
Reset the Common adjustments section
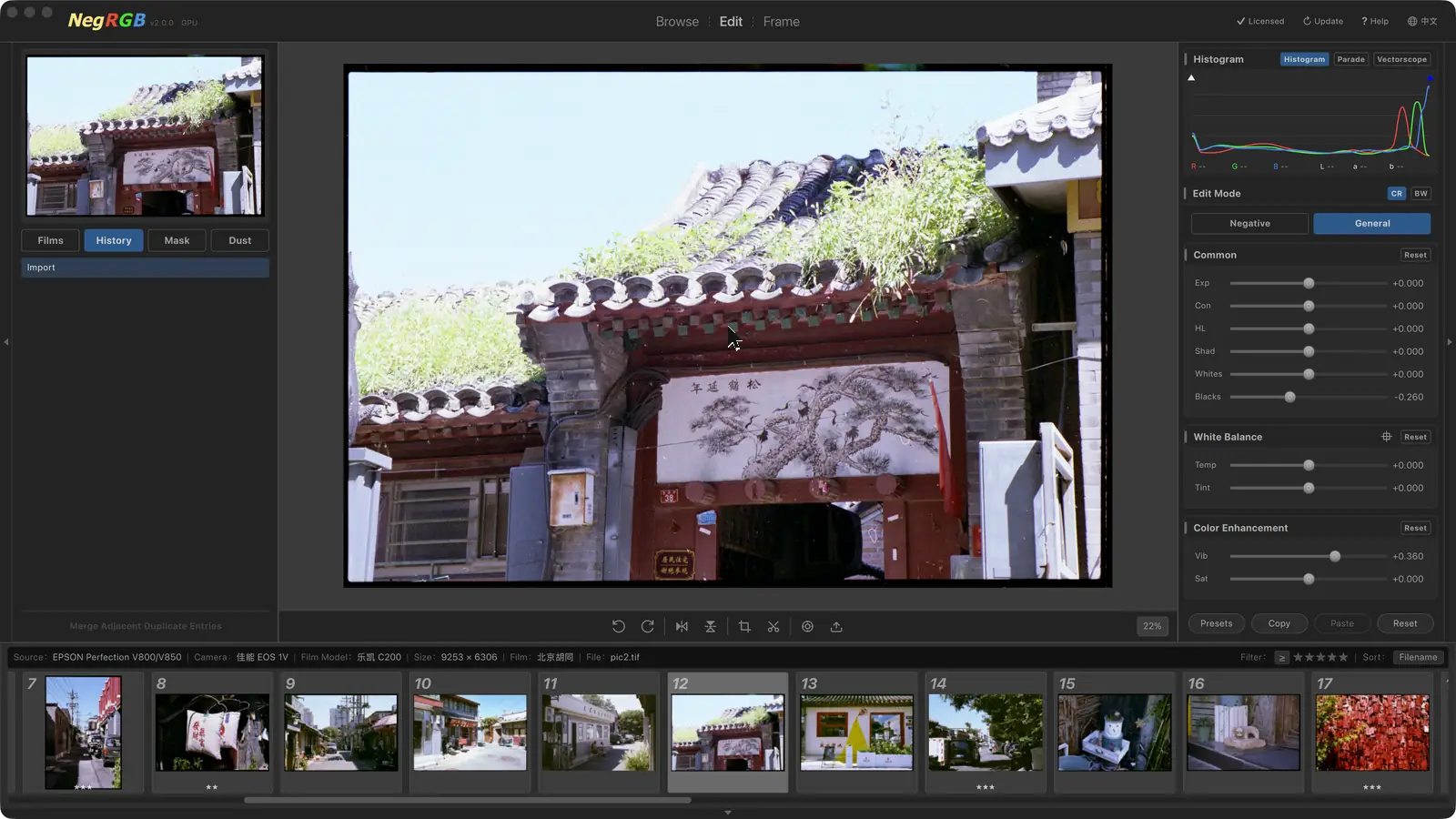click(1415, 255)
